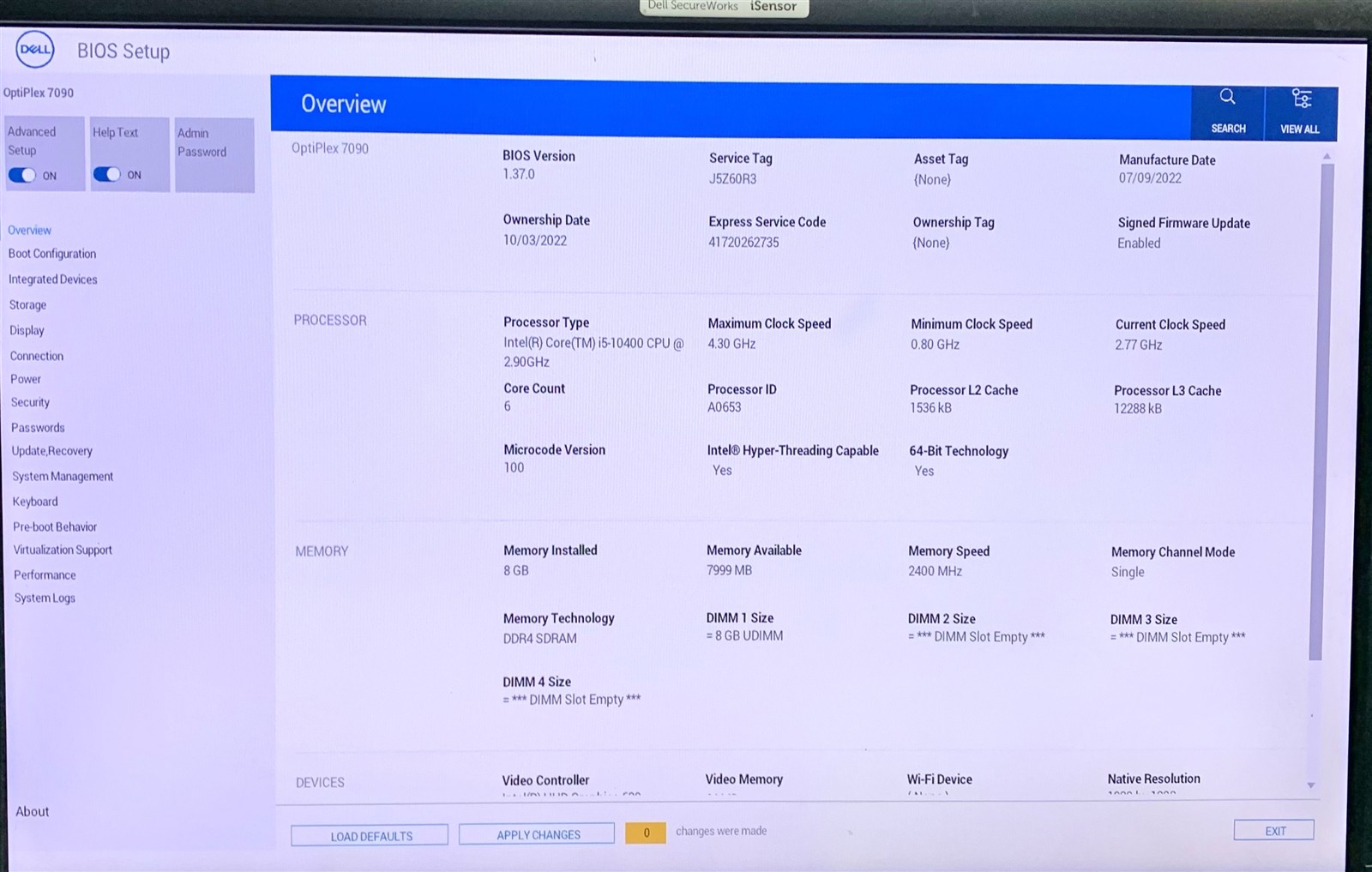Go to the Storage settings page
The image size is (1372, 872).
coord(27,305)
